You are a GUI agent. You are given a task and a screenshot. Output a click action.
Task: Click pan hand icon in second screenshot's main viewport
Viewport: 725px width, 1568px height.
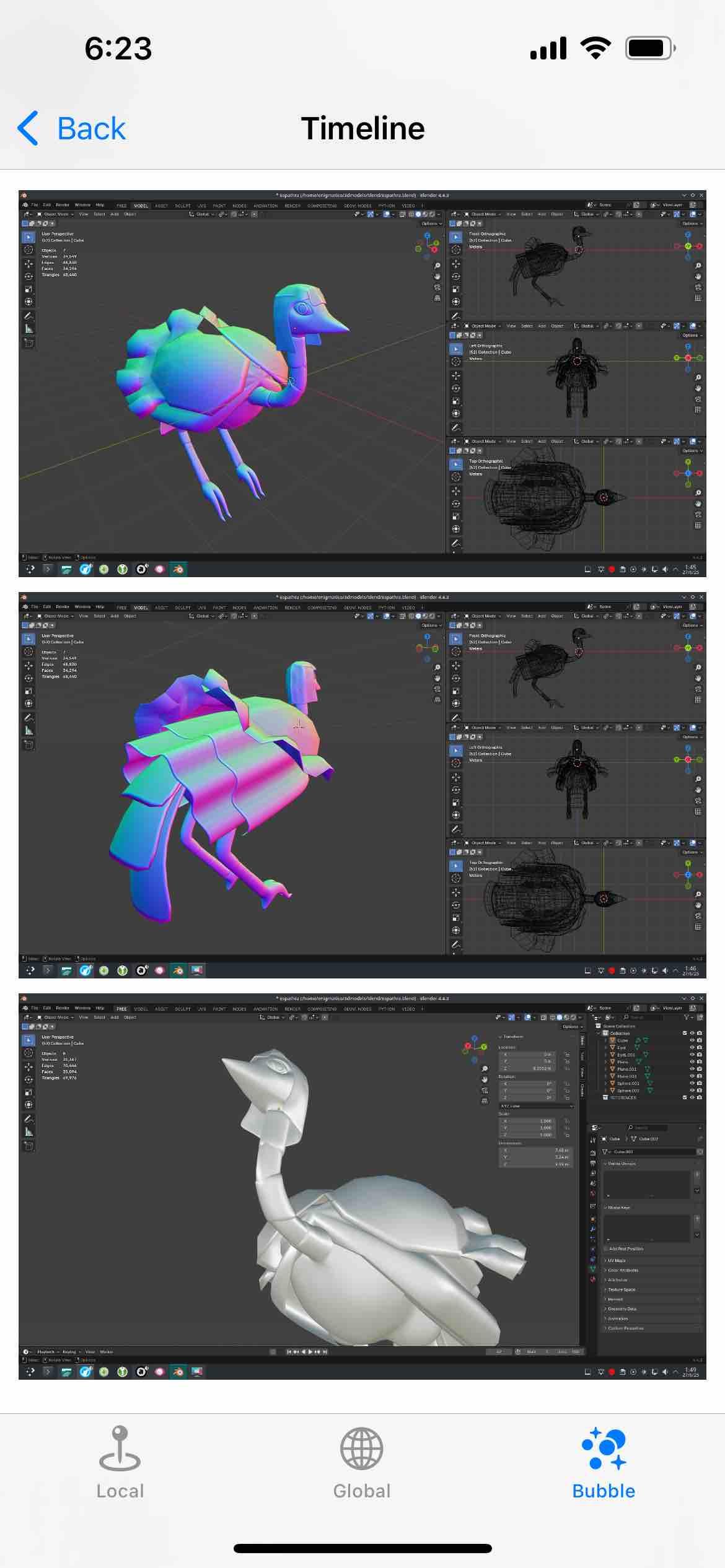point(437,678)
